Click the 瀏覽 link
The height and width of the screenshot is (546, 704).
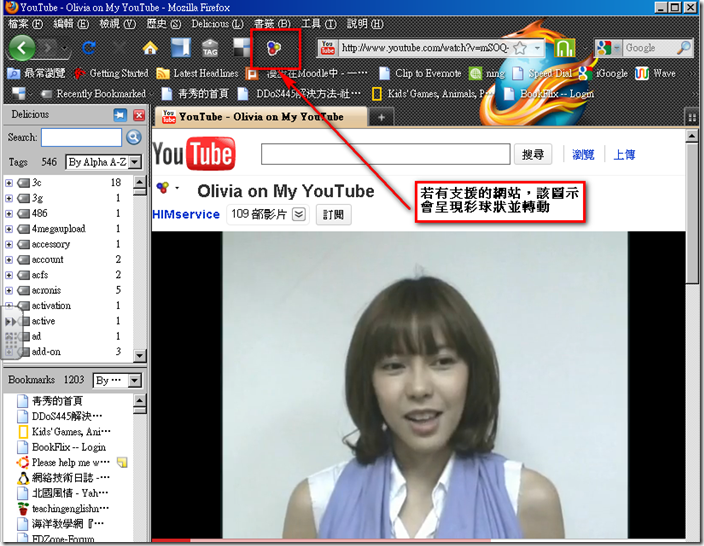[583, 155]
